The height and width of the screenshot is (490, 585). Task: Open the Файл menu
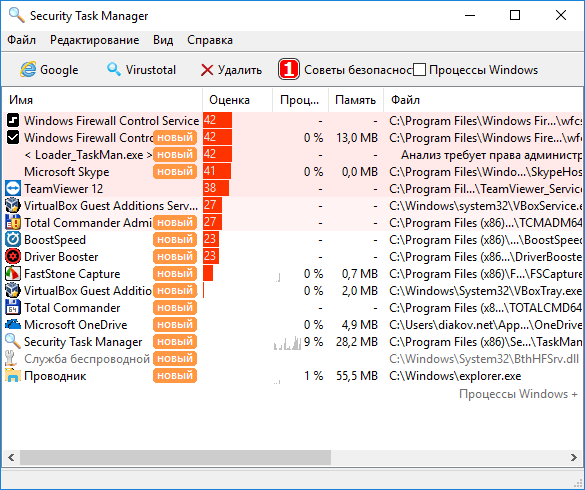pos(22,40)
